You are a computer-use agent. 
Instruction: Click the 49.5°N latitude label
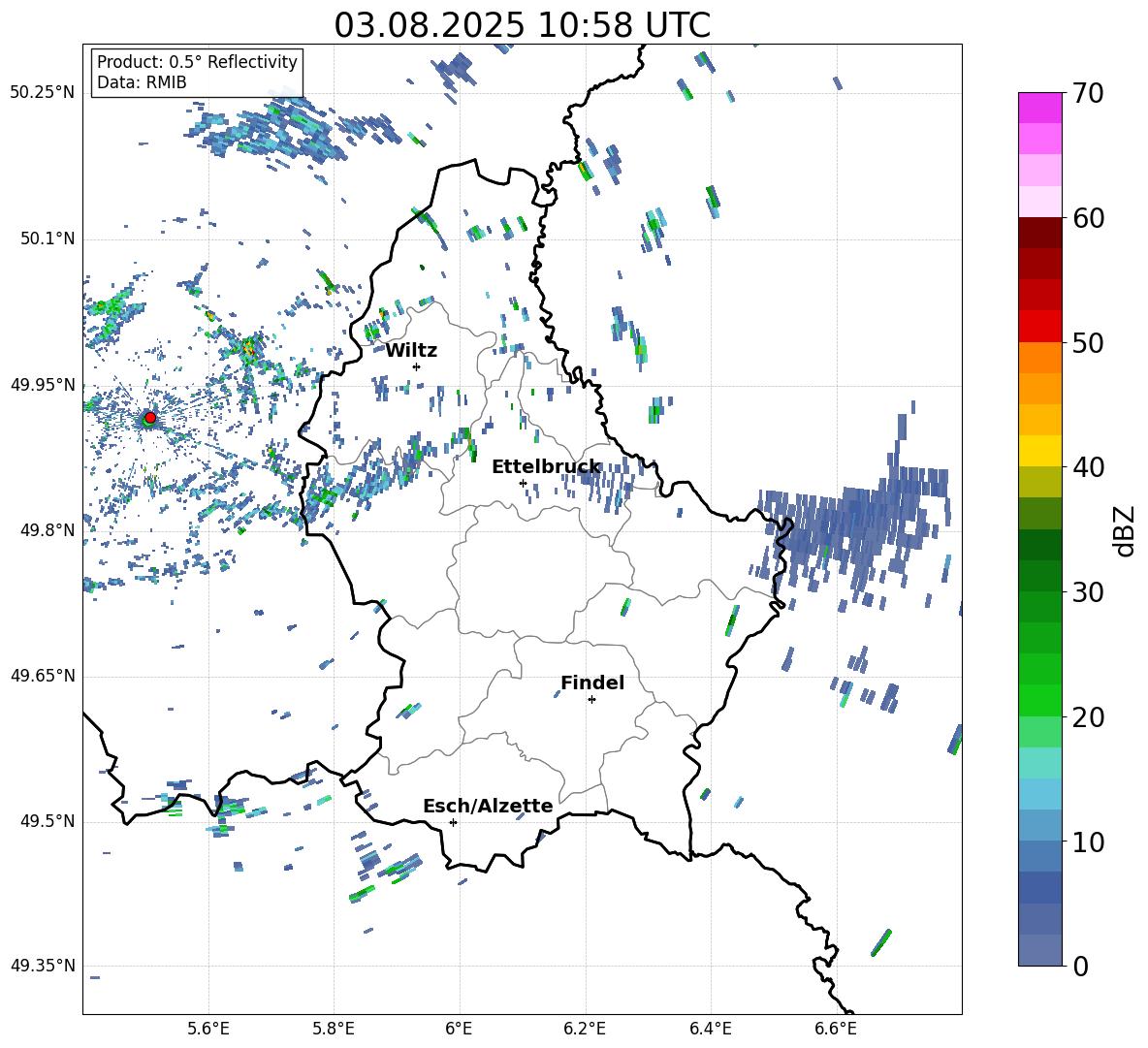(48, 821)
